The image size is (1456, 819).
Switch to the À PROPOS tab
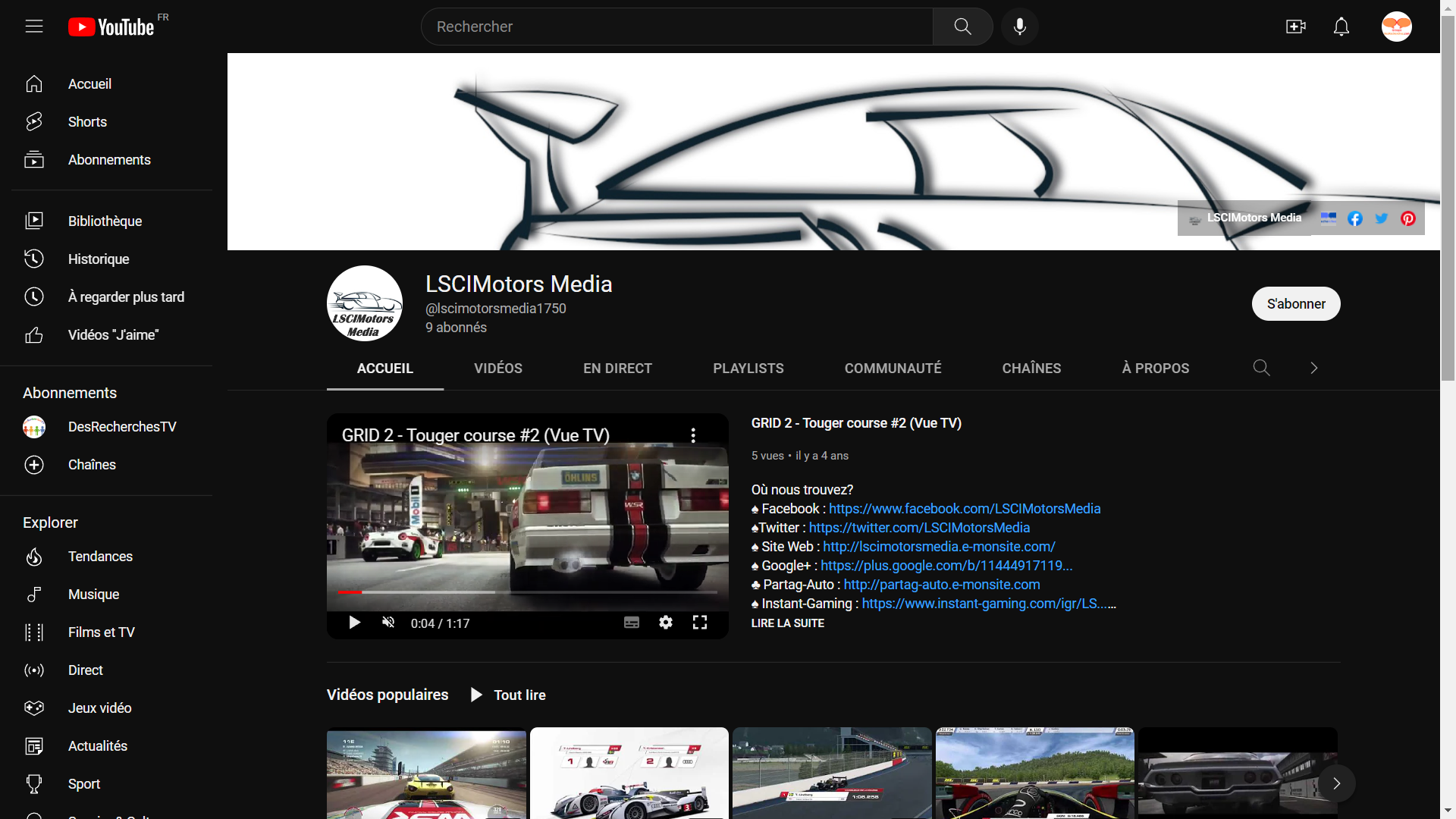coord(1155,369)
